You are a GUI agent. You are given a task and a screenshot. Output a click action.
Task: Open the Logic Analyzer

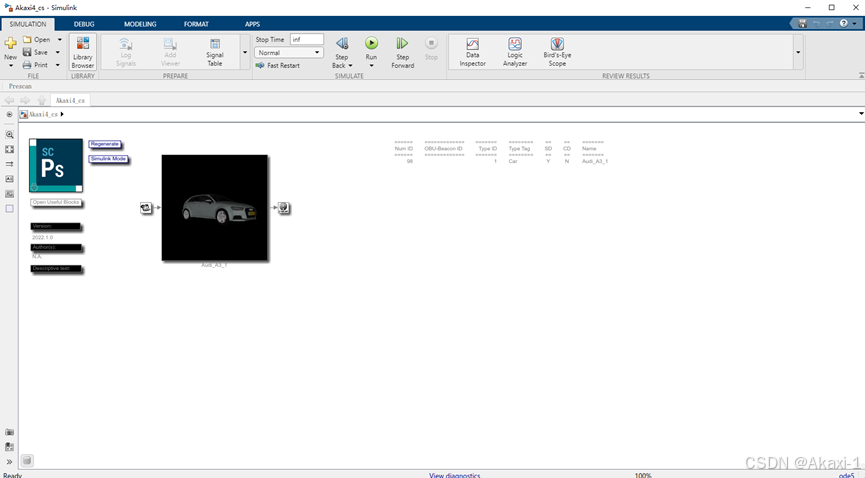pyautogui.click(x=515, y=52)
